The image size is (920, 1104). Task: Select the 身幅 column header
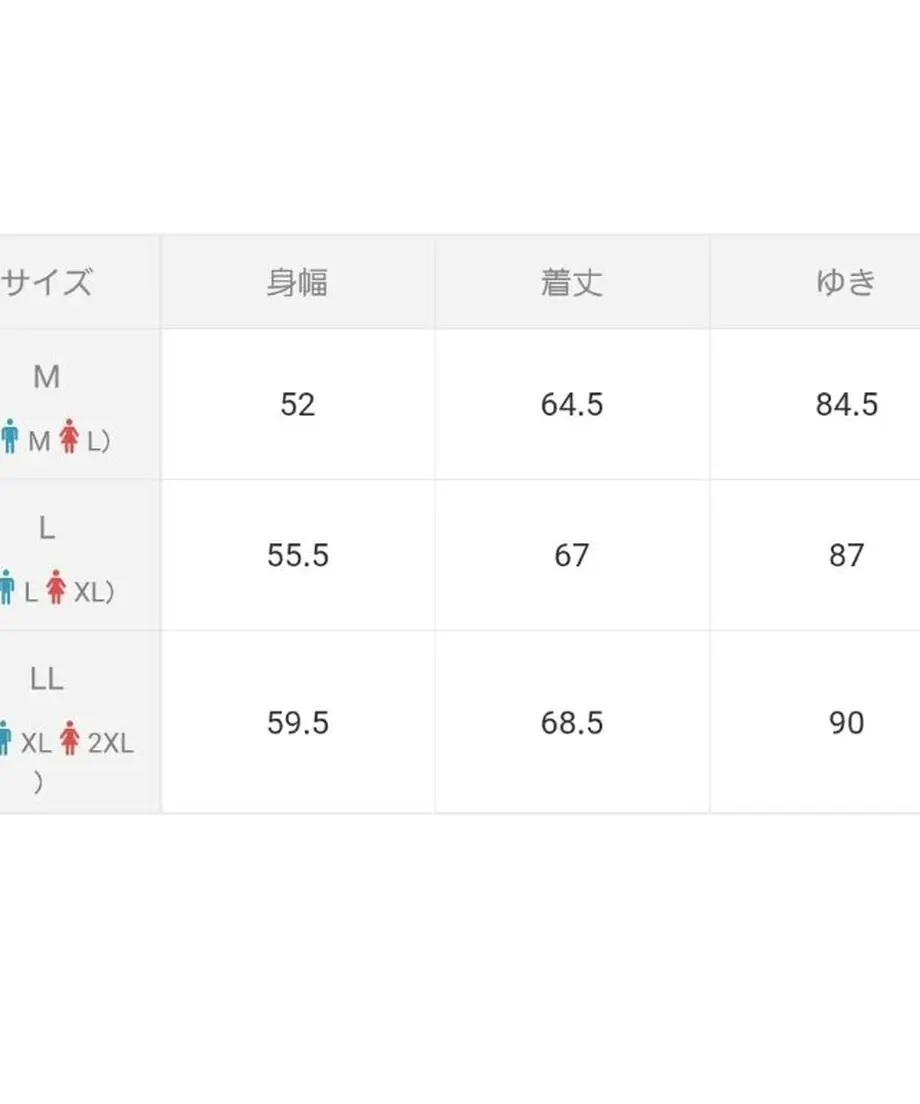(297, 282)
